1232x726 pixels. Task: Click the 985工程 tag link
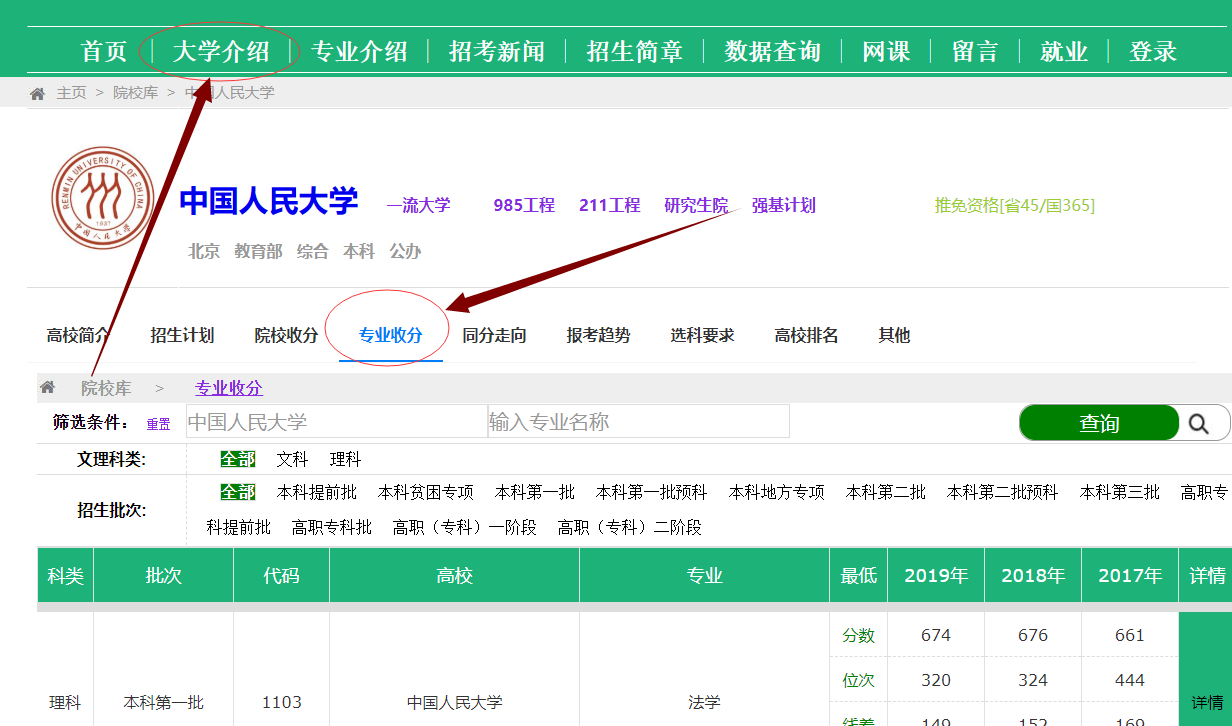pos(523,205)
